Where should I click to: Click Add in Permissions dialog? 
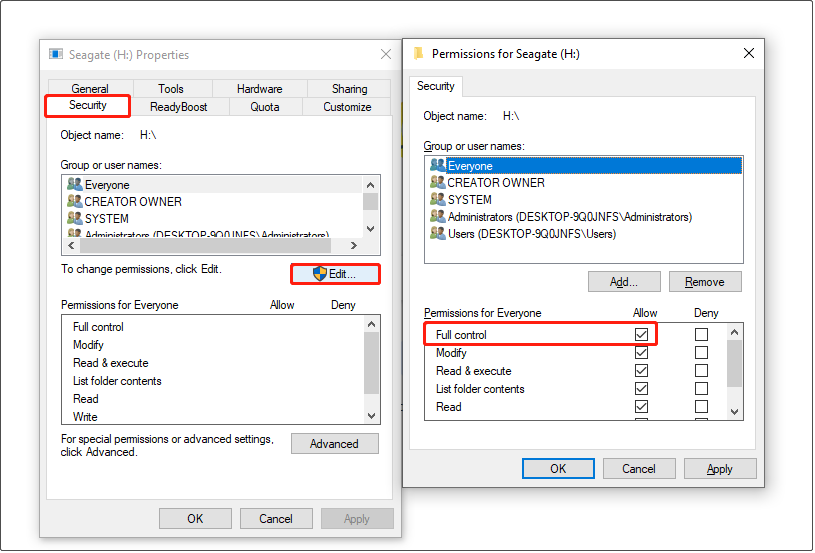pyautogui.click(x=624, y=282)
